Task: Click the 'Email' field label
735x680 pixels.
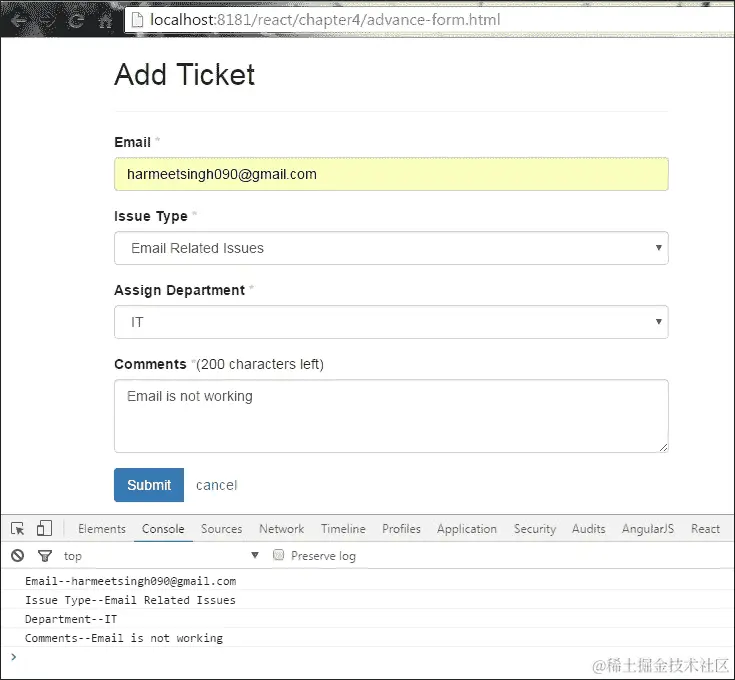Action: [133, 142]
